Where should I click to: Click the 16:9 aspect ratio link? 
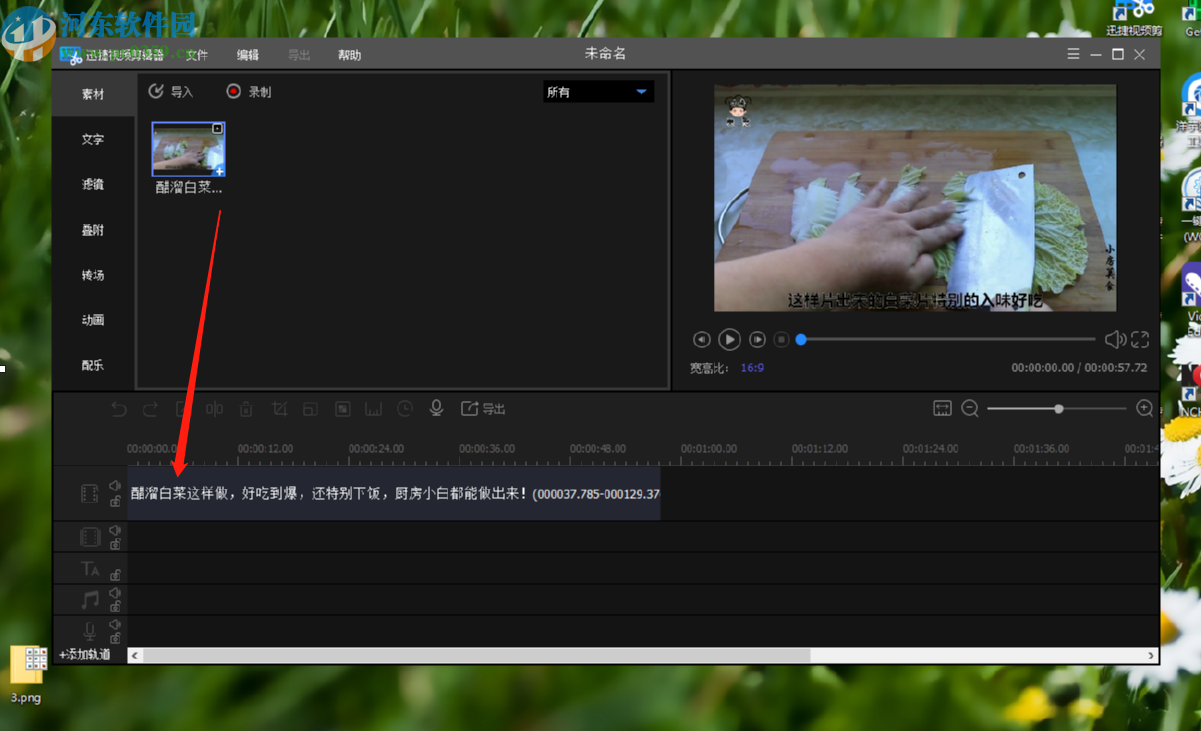coord(752,368)
